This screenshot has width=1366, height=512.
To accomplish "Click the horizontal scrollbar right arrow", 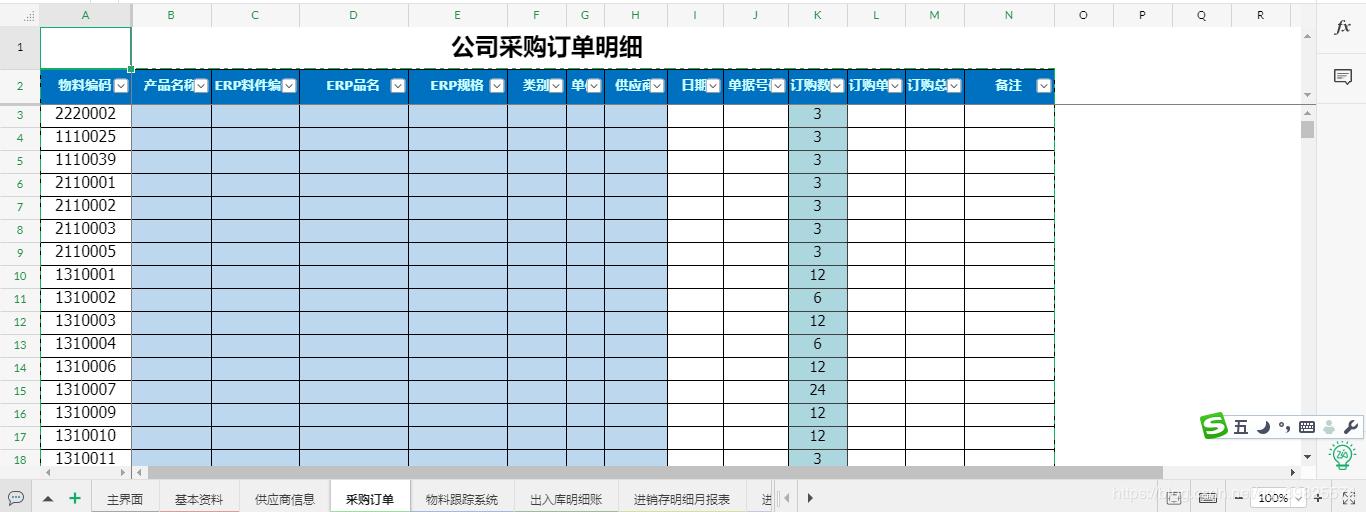I will [x=1292, y=472].
